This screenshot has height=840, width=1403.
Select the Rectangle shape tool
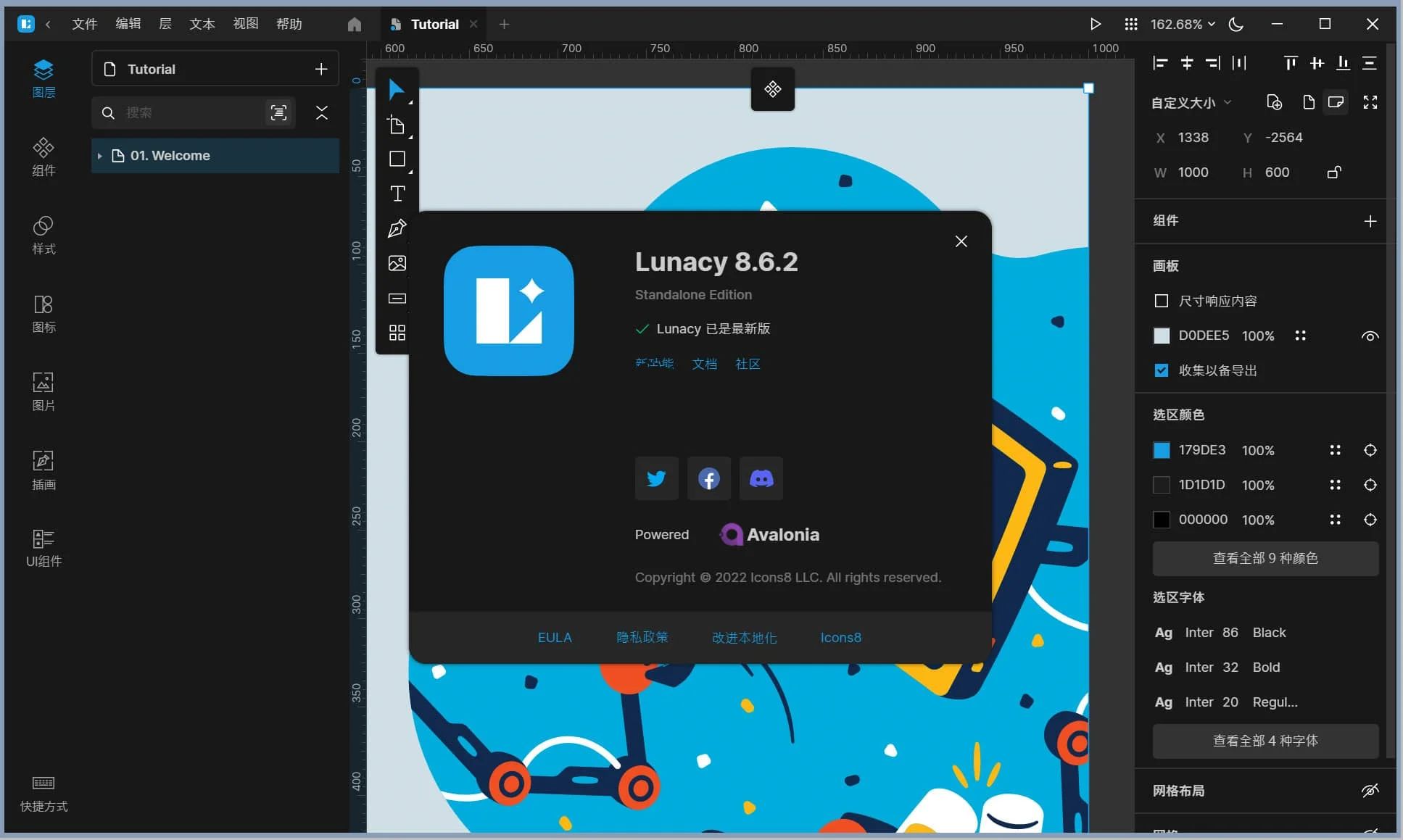coord(397,159)
